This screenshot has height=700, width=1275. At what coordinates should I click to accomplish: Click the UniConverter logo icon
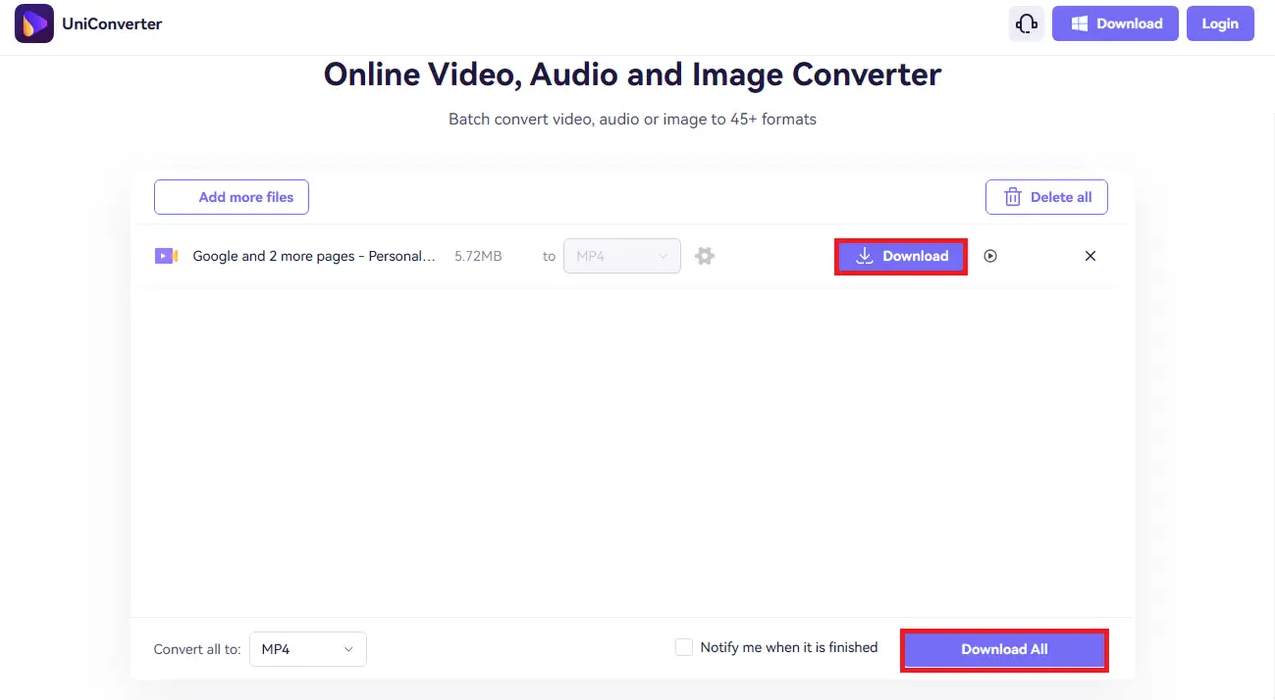pos(34,23)
